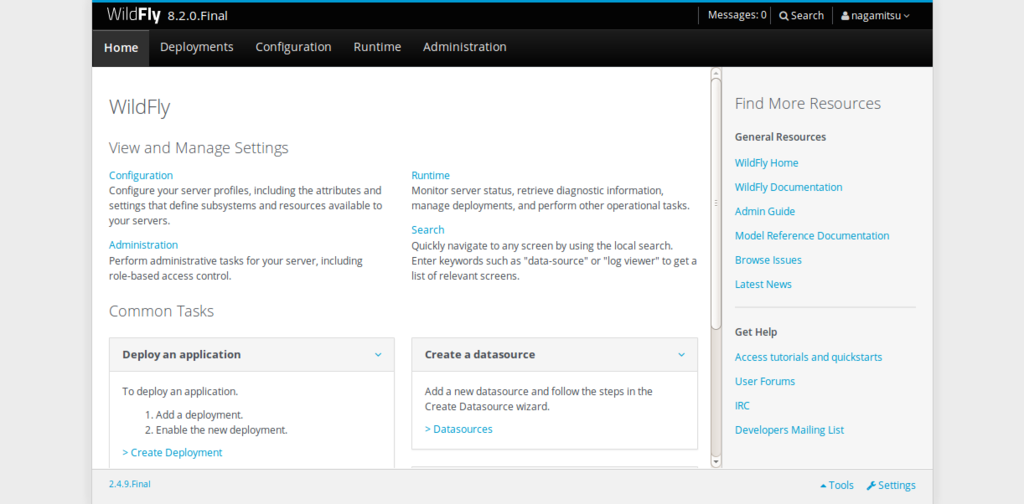The height and width of the screenshot is (504, 1024).
Task: Open the Search link in main content
Action: click(428, 230)
